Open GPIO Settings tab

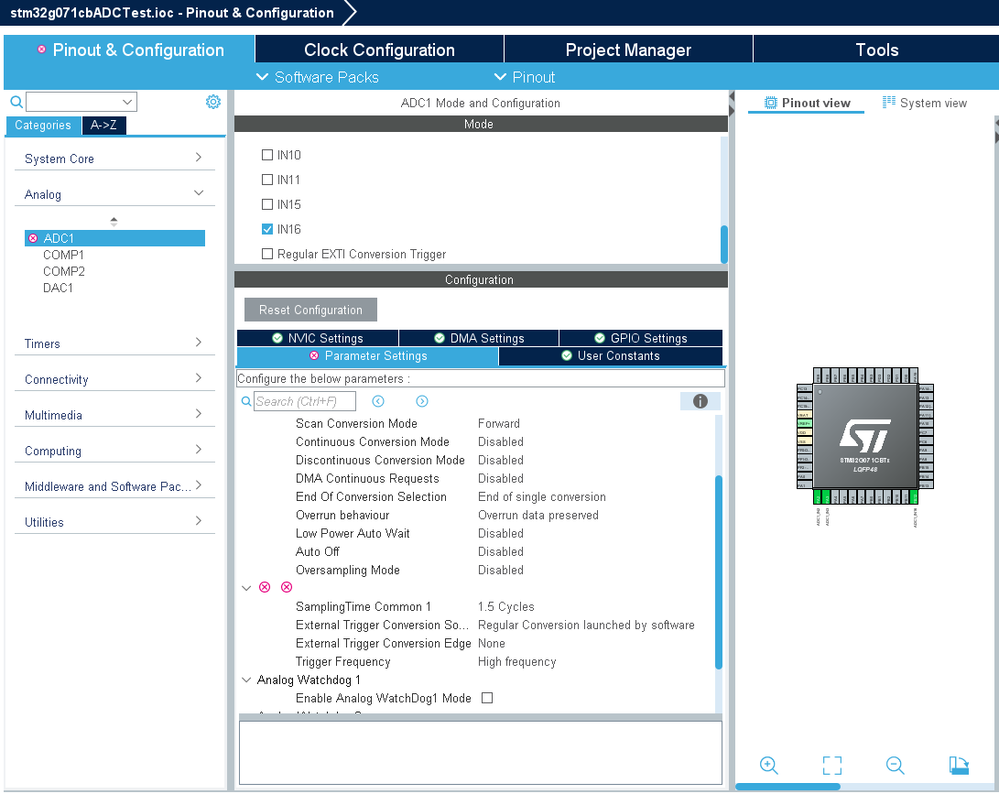[x=641, y=338]
